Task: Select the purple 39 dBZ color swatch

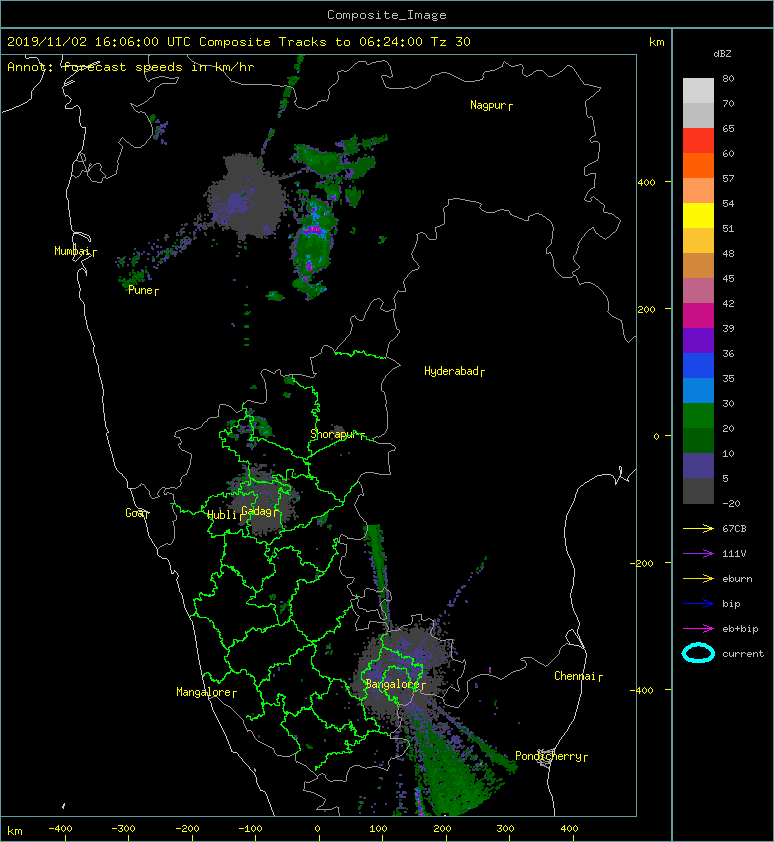Action: (698, 341)
